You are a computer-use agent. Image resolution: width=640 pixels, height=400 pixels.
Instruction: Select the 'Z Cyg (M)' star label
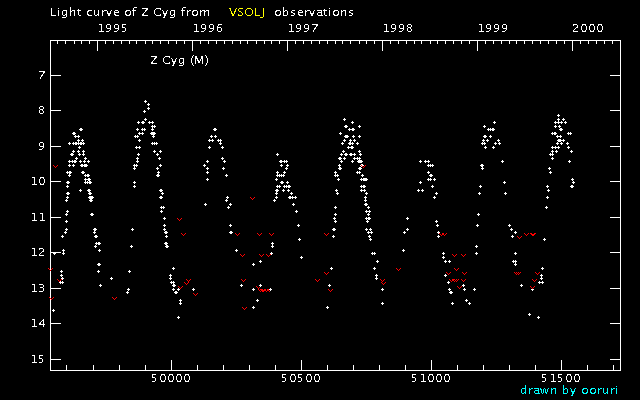click(179, 60)
